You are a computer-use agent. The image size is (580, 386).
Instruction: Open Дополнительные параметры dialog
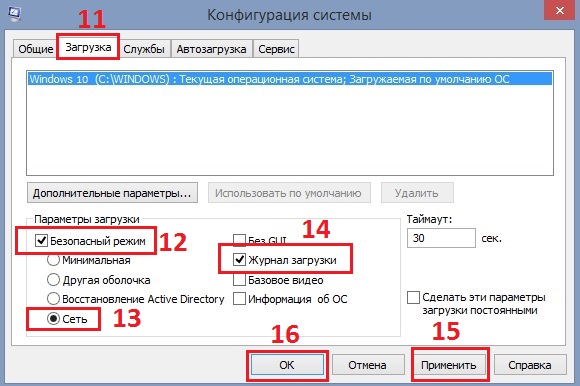(112, 193)
